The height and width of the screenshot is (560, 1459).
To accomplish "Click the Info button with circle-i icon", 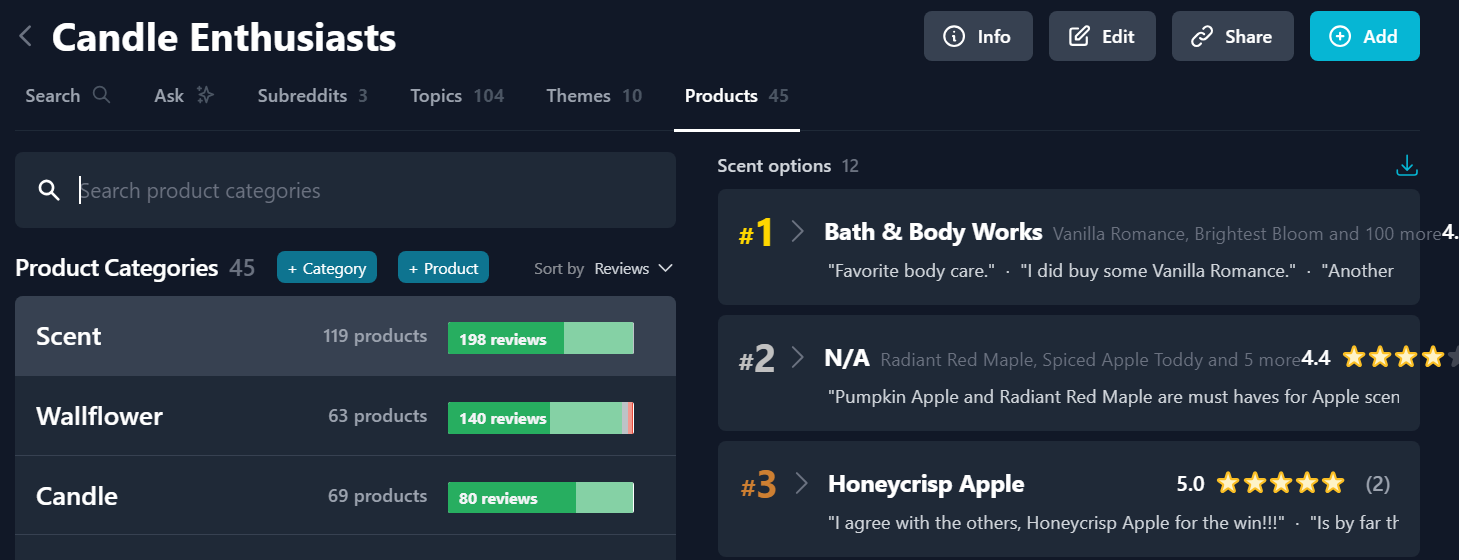I will [x=978, y=36].
